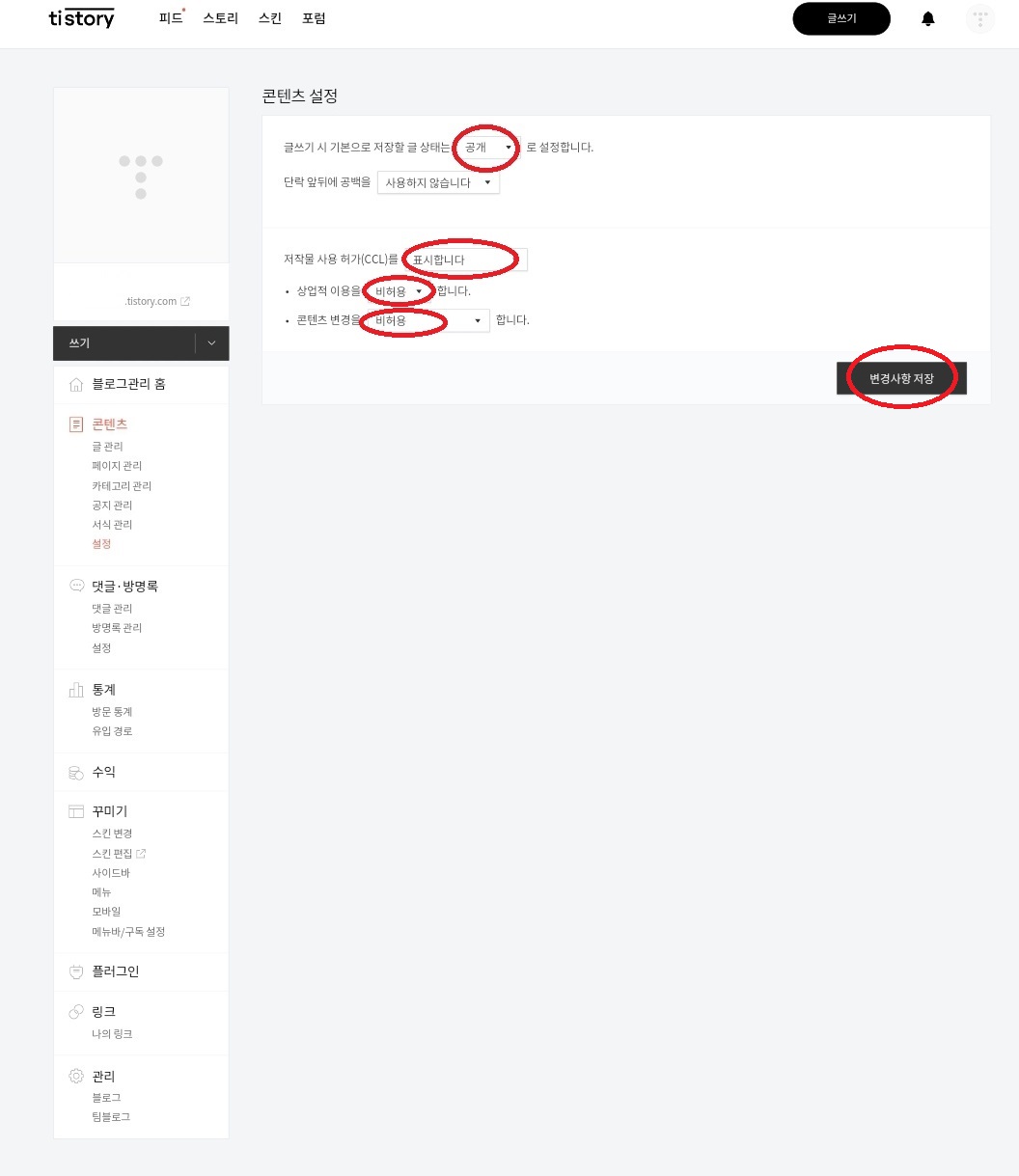Click the 플러그인 plugin icon
The height and width of the screenshot is (1176, 1019).
[x=76, y=971]
